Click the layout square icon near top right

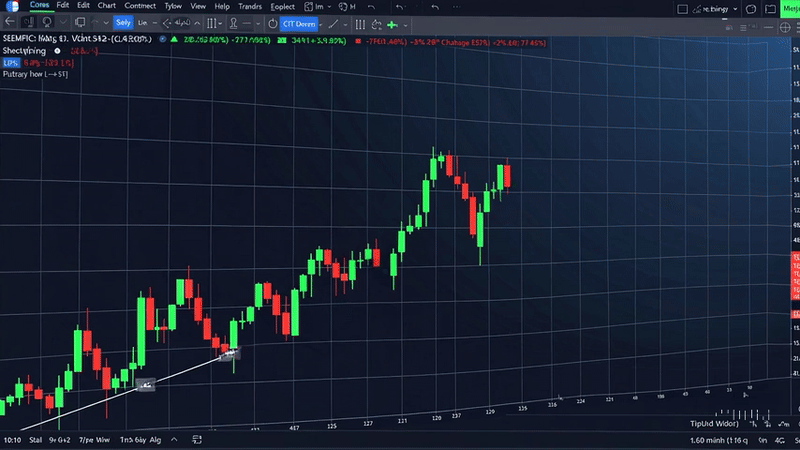[681, 7]
